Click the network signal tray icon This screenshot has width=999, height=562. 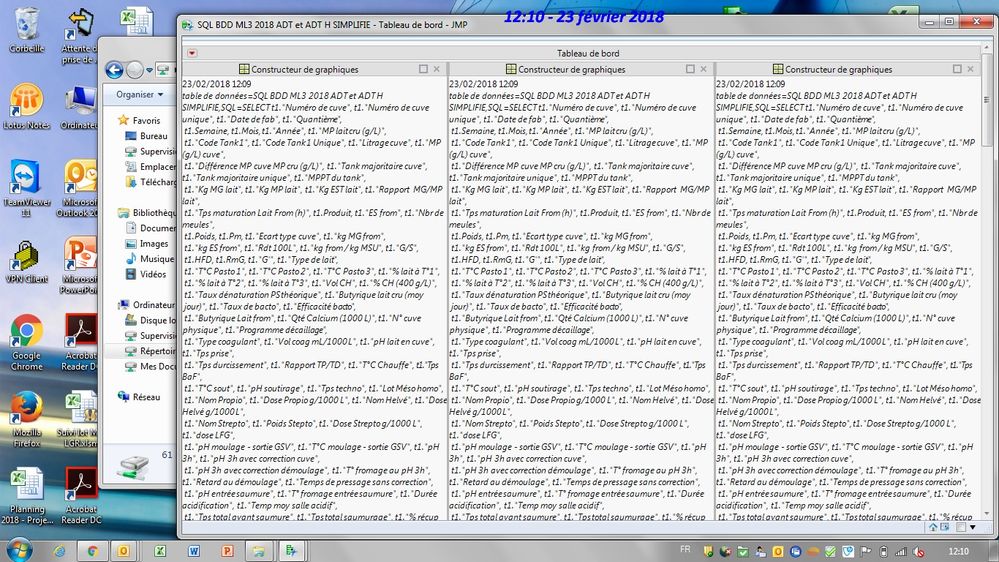coord(900,552)
